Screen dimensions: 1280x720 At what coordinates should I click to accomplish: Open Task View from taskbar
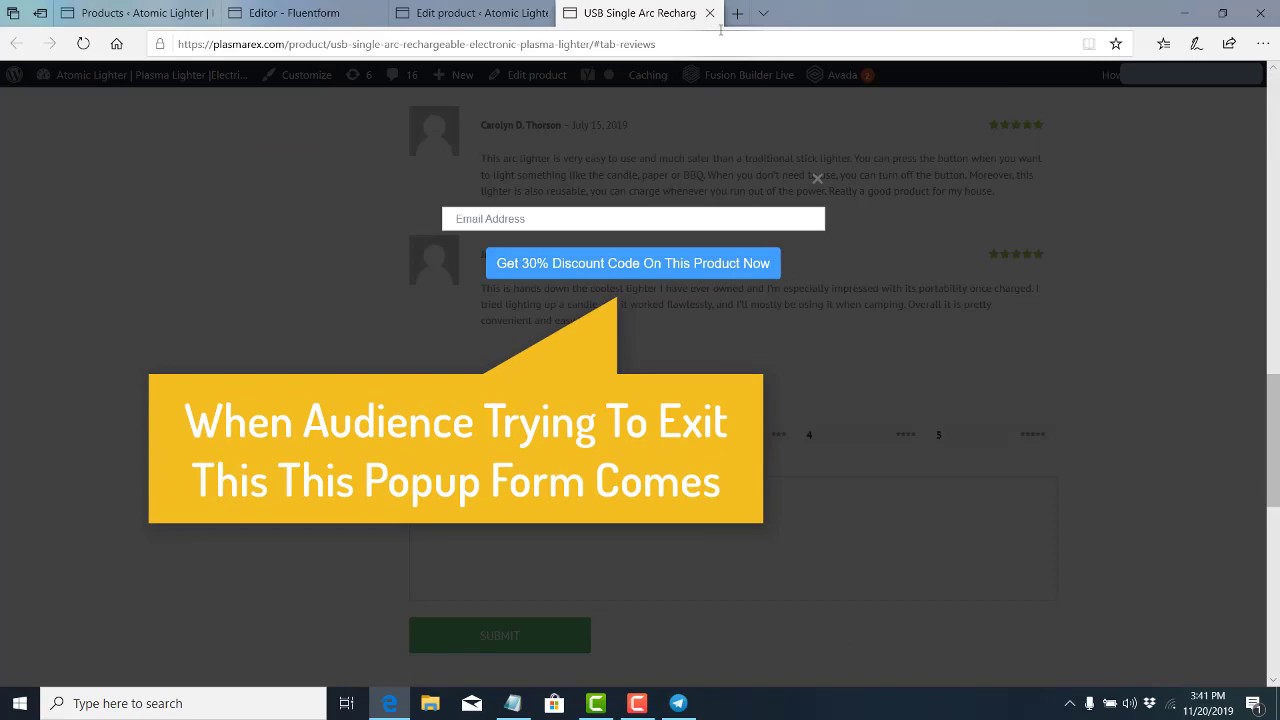(x=347, y=703)
